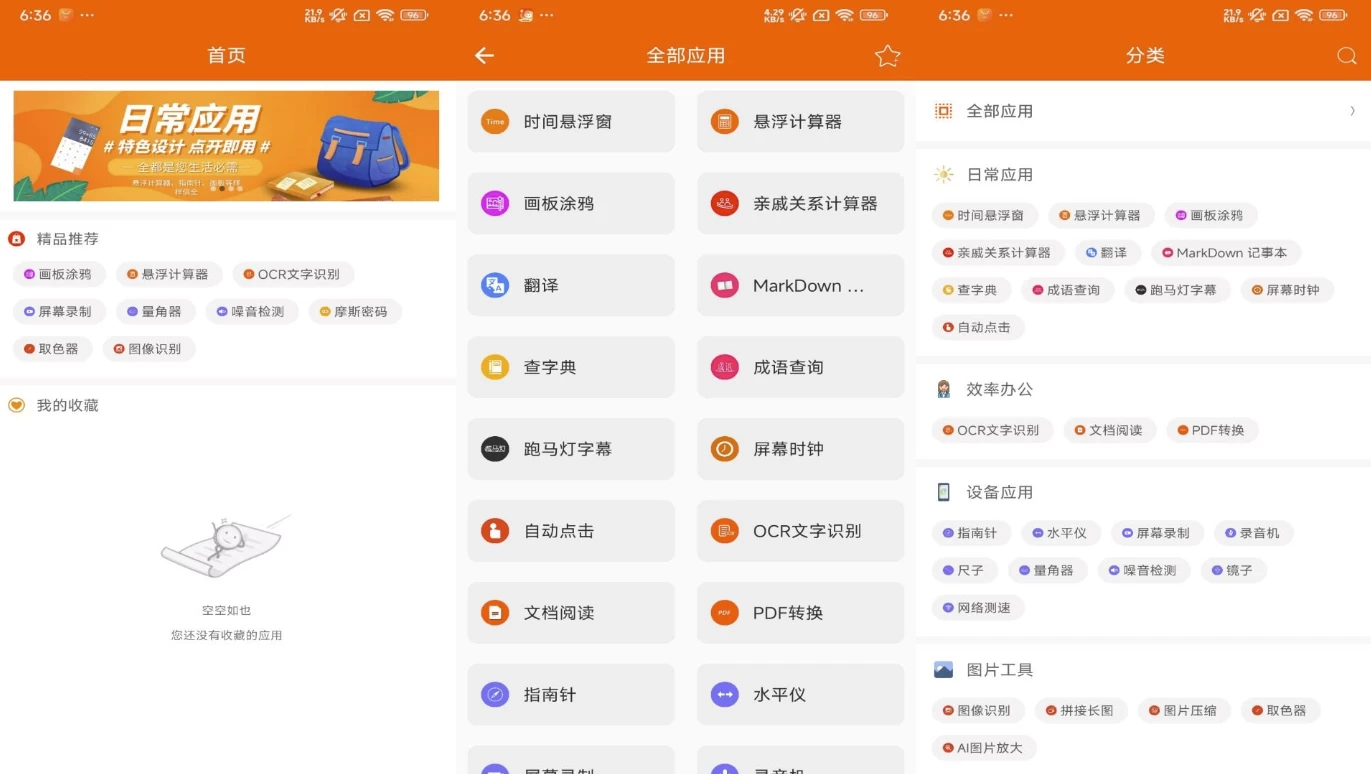Viewport: 1371px width, 774px height.
Task: Click the red 亲戚关系计算器 icon in grid
Action: tap(725, 204)
